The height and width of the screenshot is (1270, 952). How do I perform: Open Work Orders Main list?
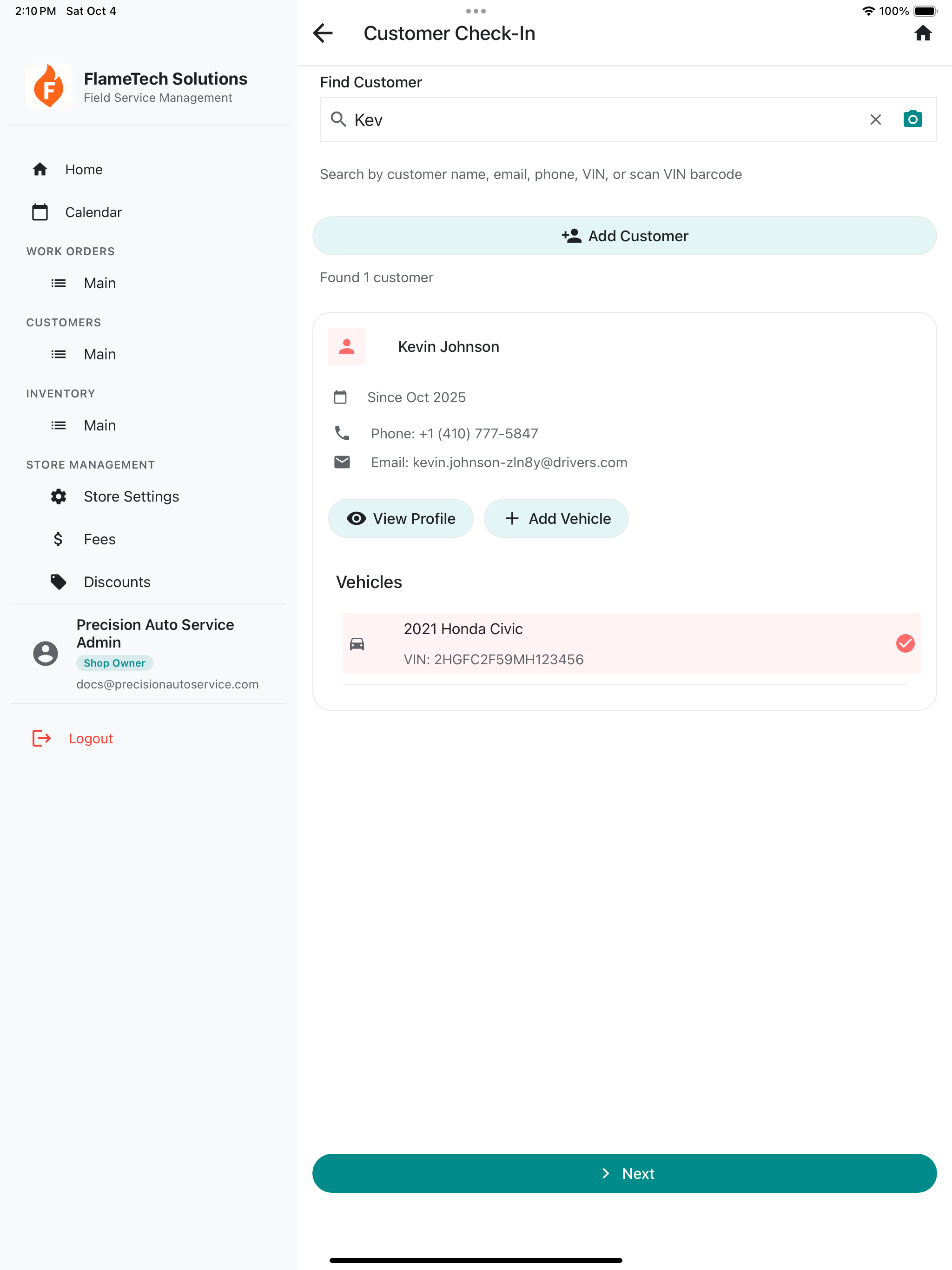pyautogui.click(x=99, y=283)
